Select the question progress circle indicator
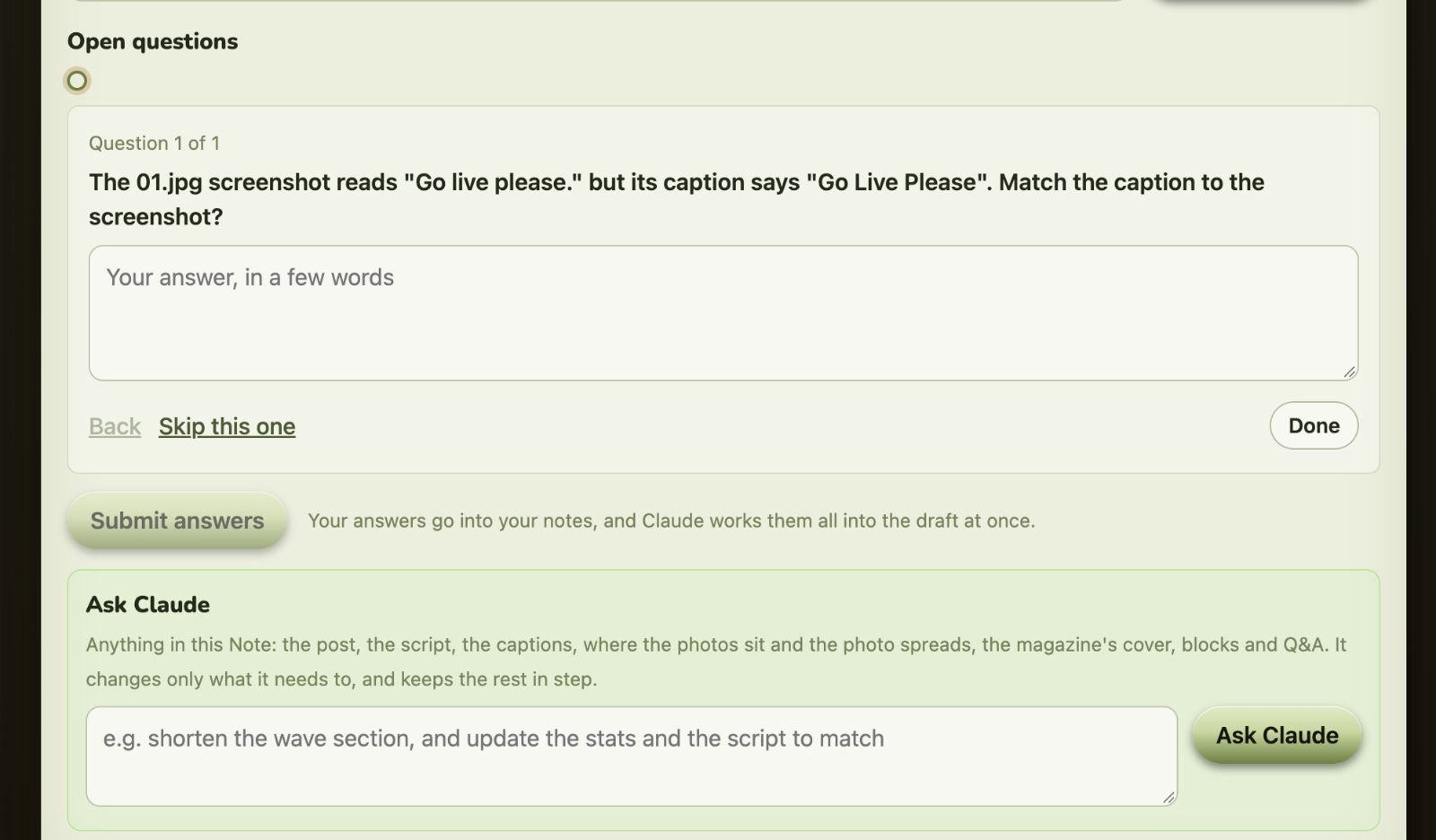 click(x=77, y=81)
